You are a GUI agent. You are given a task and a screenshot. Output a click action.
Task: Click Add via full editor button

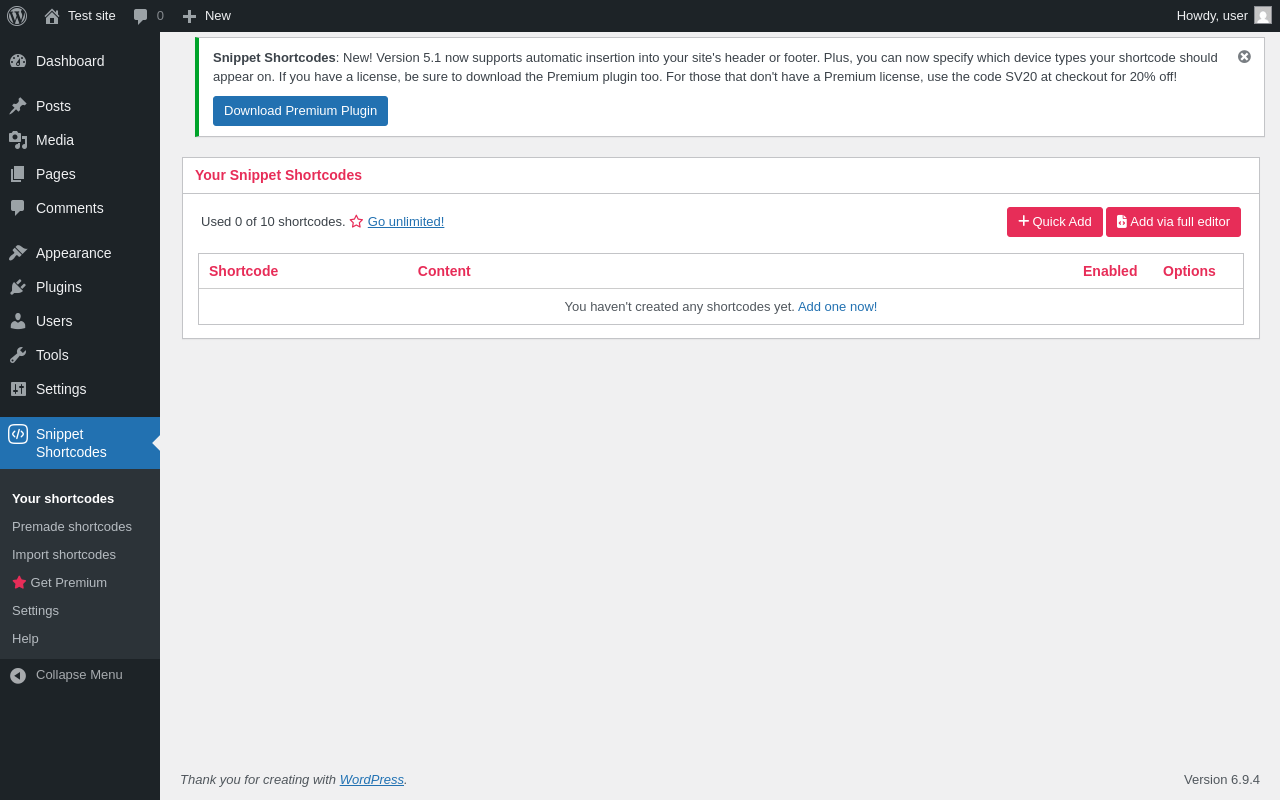(1173, 222)
